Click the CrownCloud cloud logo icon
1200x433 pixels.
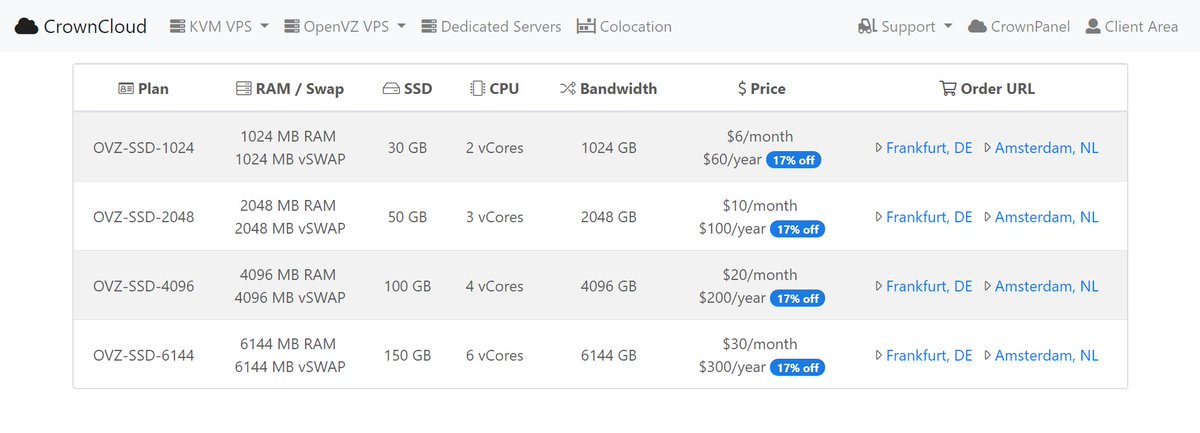tap(27, 26)
